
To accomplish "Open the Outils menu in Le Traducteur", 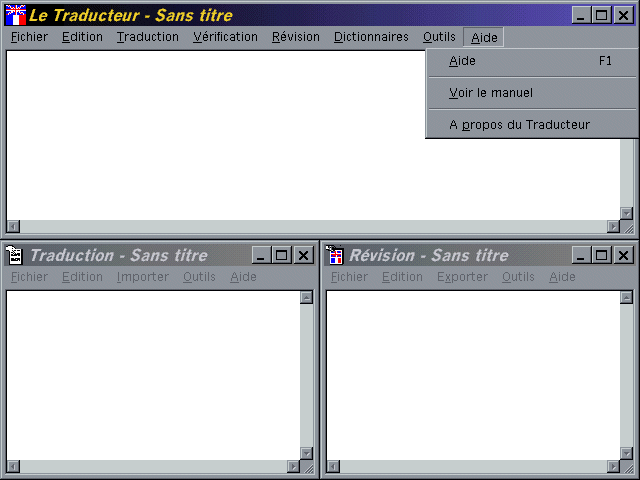I will click(x=439, y=37).
